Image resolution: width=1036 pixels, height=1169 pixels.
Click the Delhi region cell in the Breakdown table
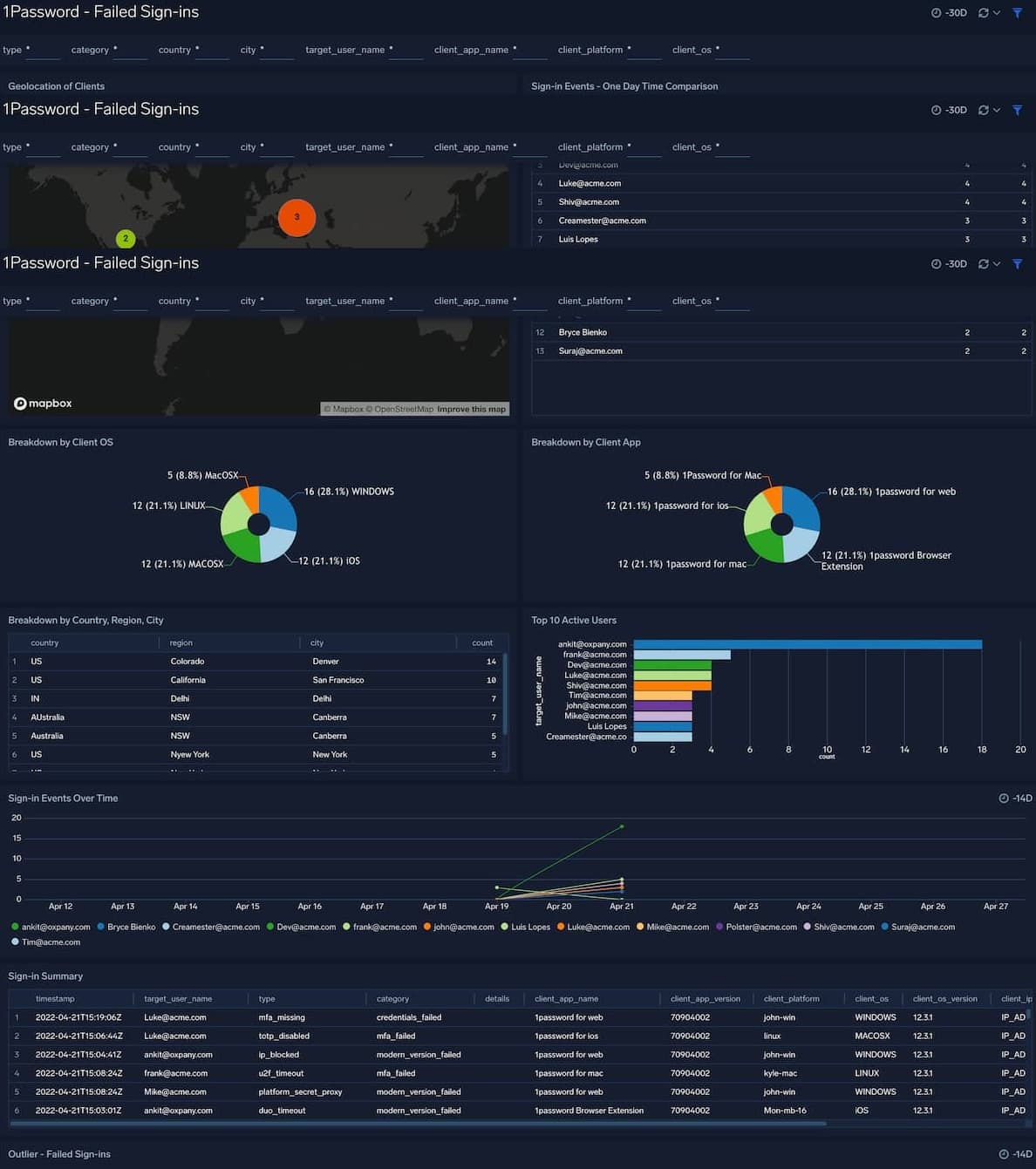click(x=181, y=699)
